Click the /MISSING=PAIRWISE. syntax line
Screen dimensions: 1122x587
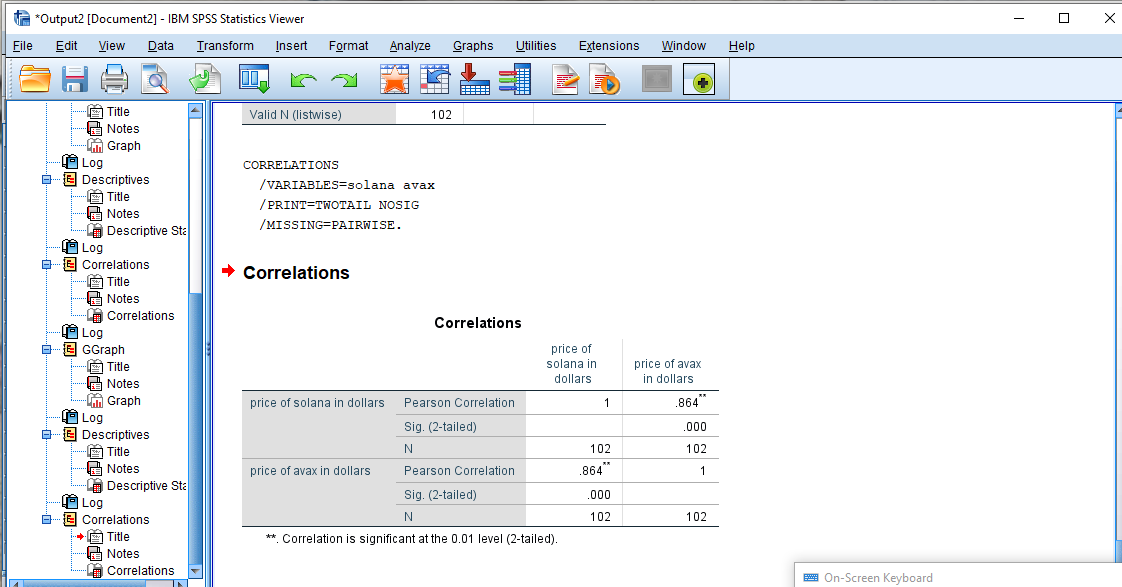(x=331, y=225)
